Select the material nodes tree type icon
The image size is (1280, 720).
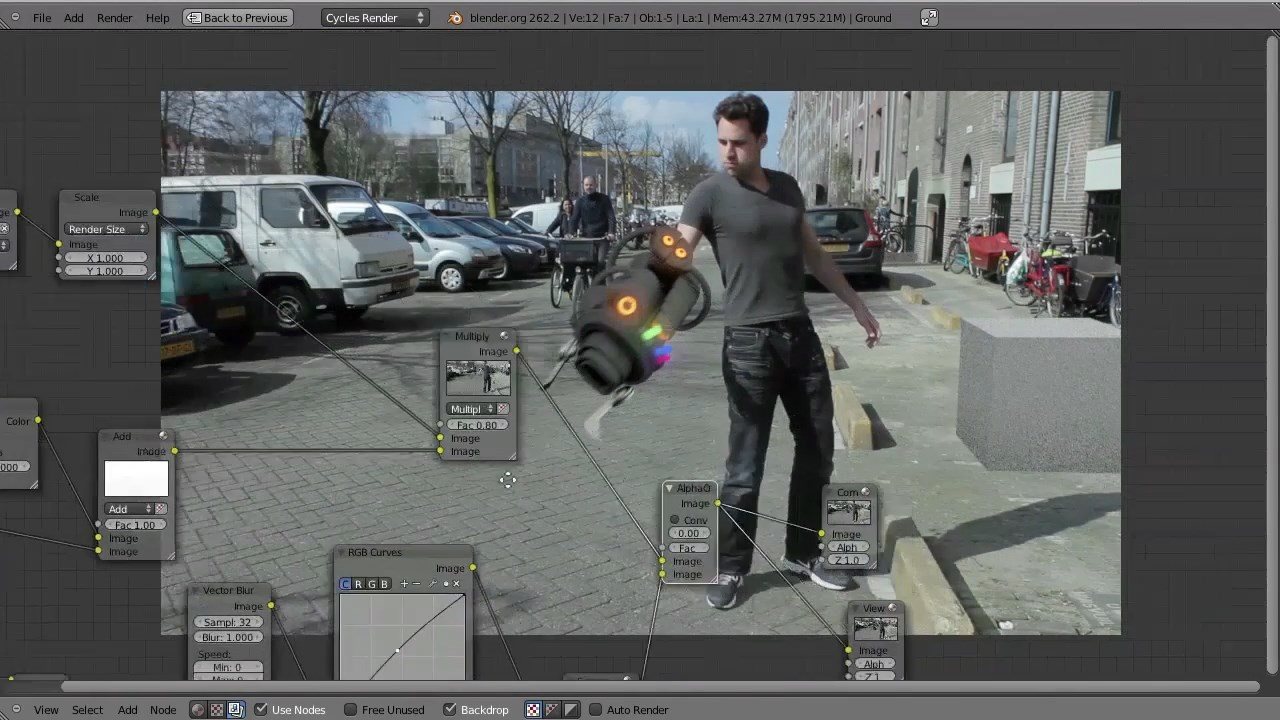pos(198,710)
